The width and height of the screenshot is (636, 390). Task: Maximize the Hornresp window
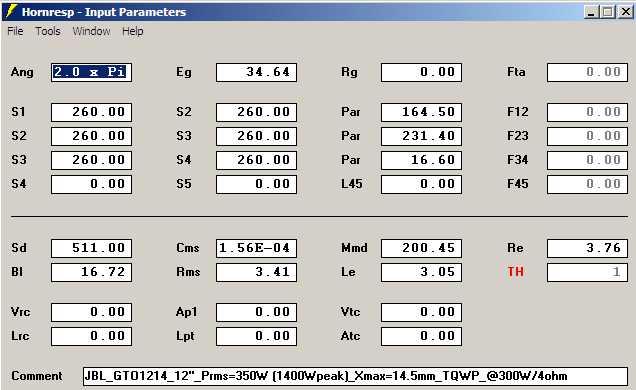(608, 12)
